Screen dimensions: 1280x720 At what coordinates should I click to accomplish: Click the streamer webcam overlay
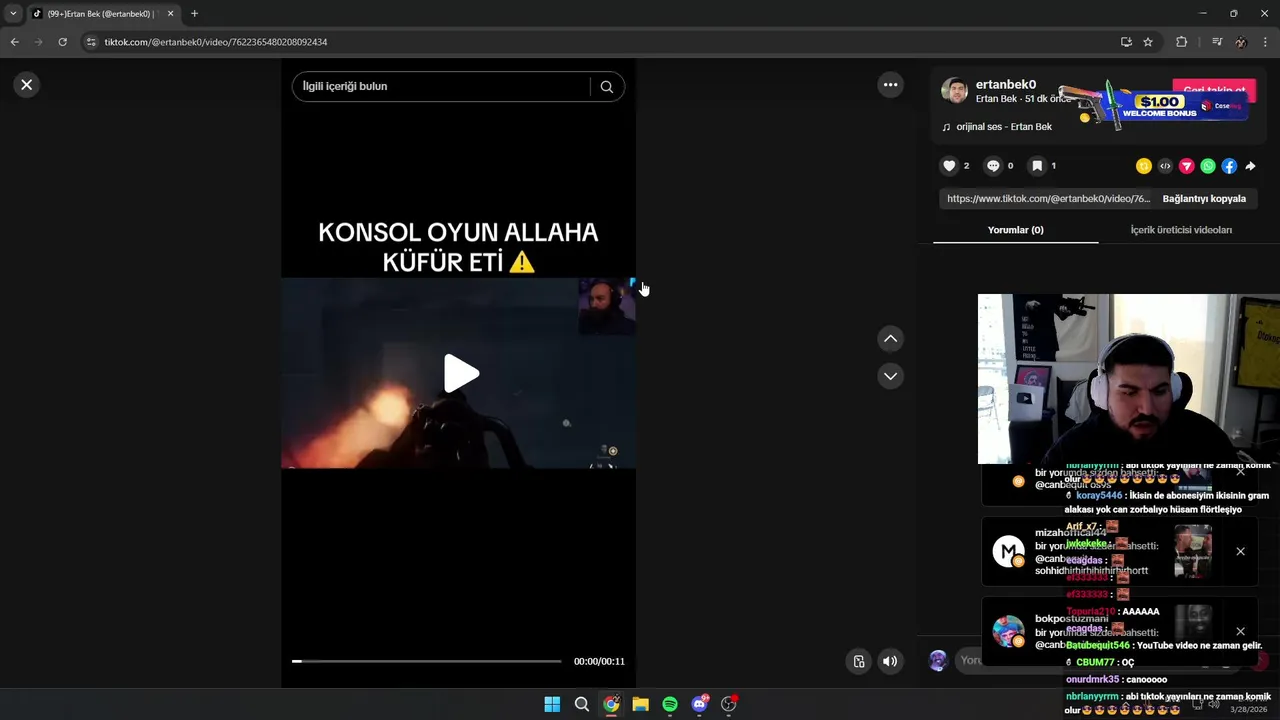point(1128,379)
